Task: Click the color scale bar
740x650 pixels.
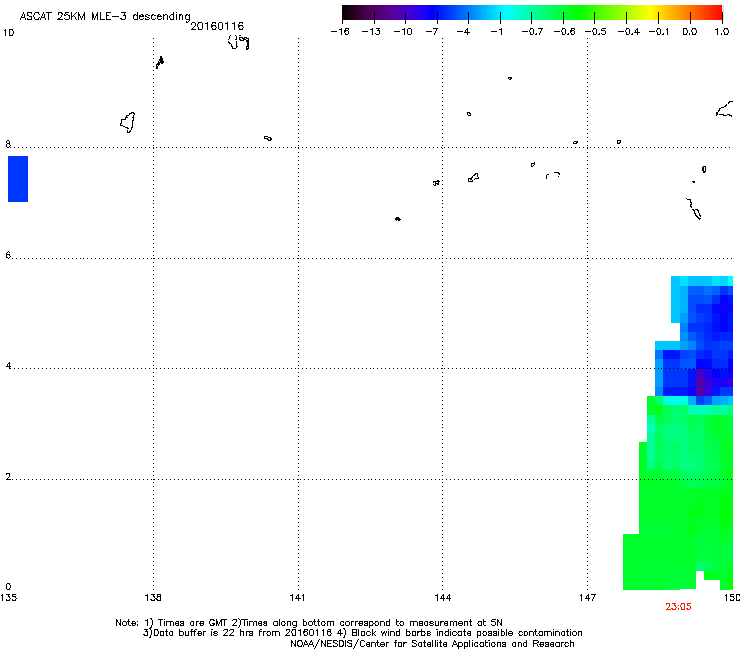Action: click(532, 13)
